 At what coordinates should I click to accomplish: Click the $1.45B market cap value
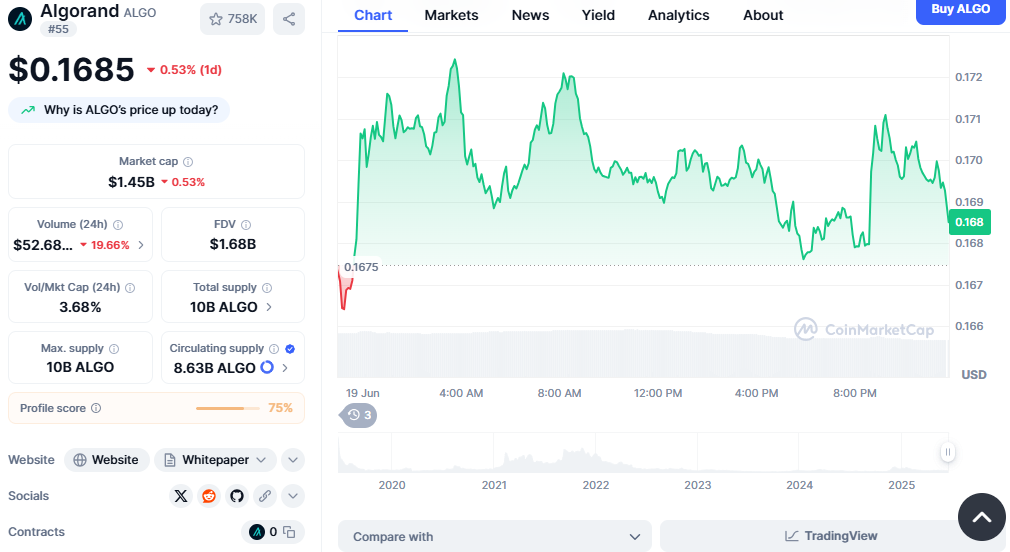131,182
